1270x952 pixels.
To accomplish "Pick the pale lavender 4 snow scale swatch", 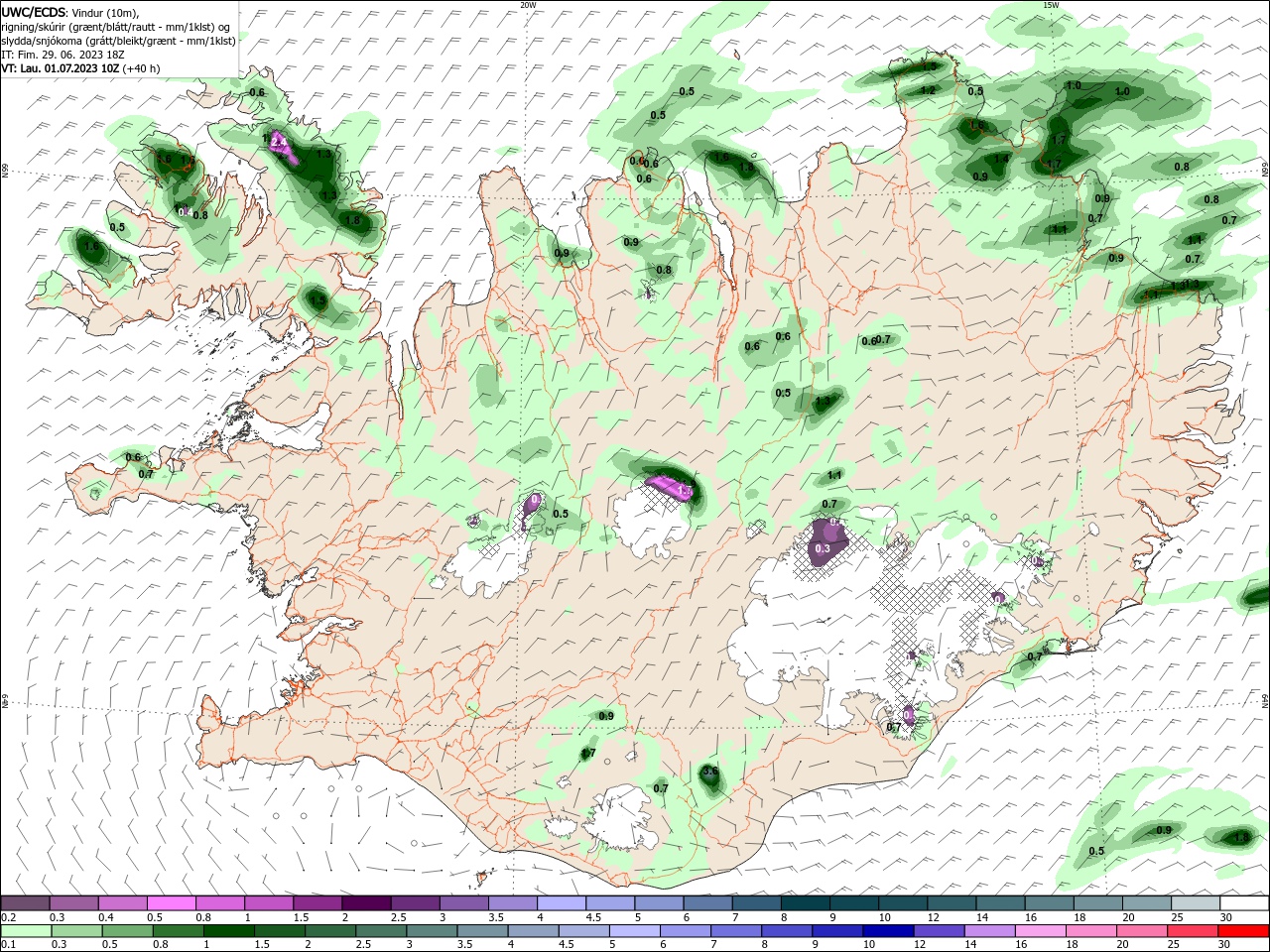I will pos(563,903).
